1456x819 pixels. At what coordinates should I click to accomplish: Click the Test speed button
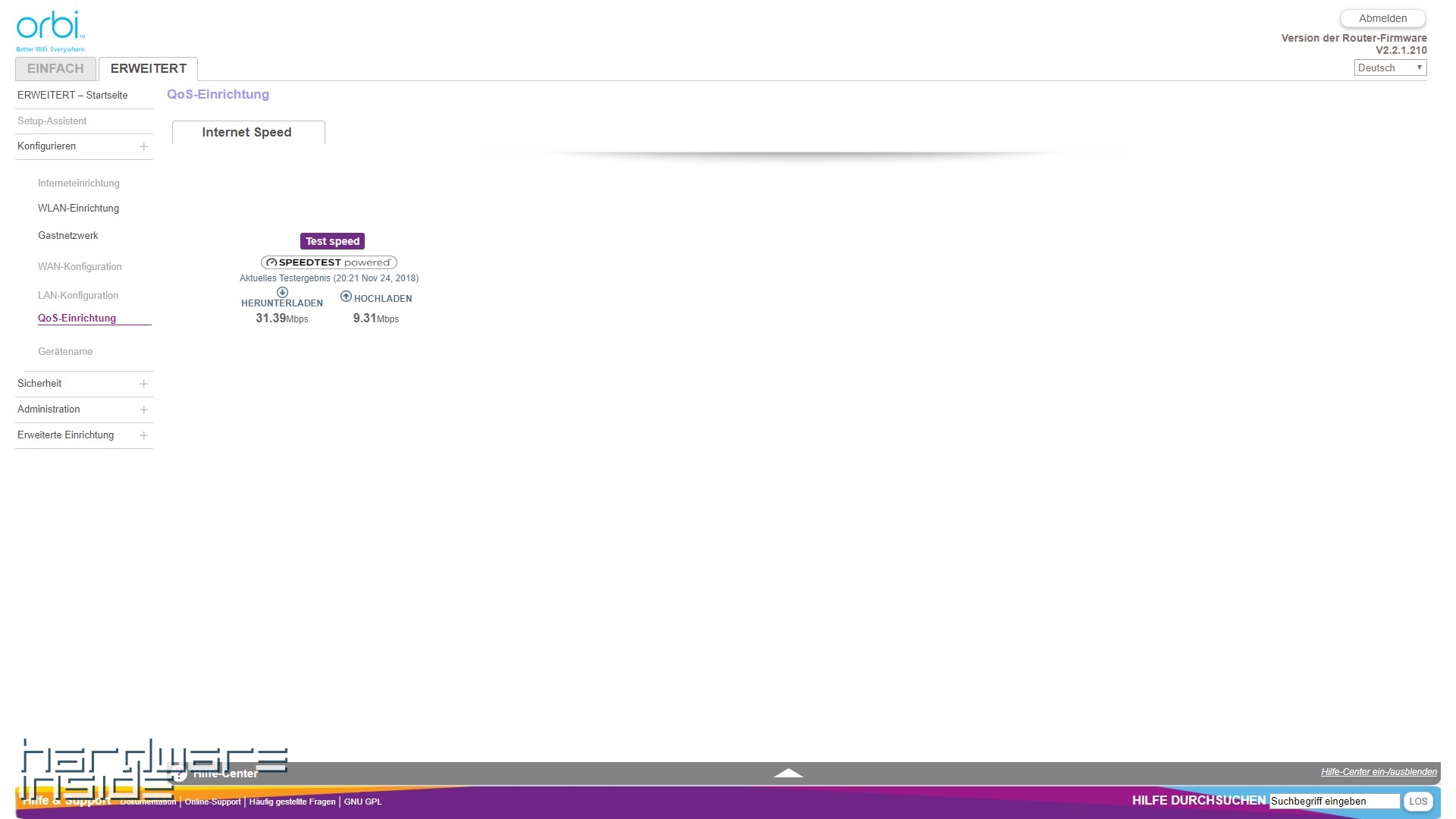point(332,241)
